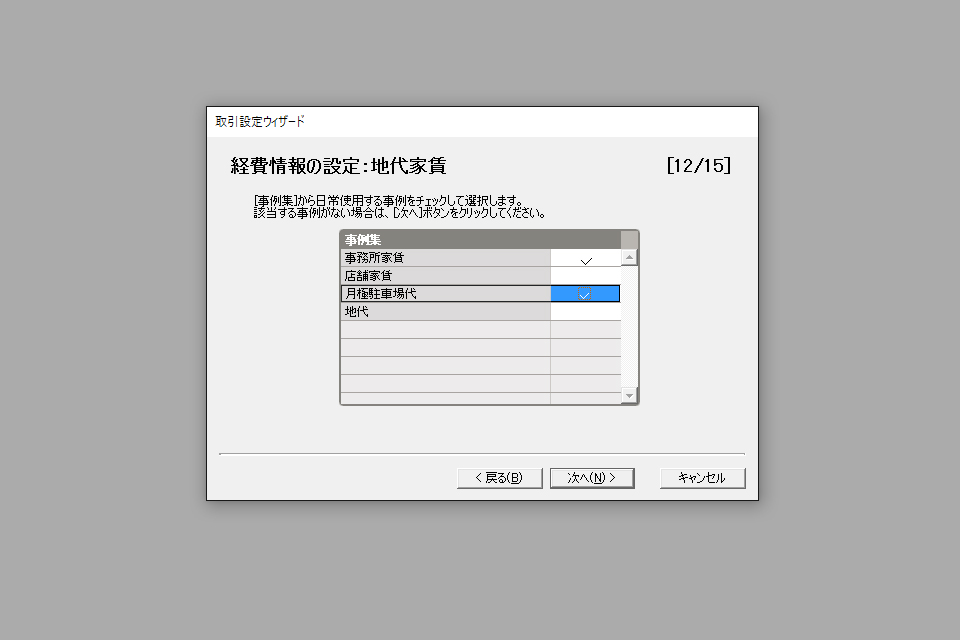This screenshot has height=640, width=960.
Task: Cancel the wizard with キャンセル button
Action: click(702, 478)
